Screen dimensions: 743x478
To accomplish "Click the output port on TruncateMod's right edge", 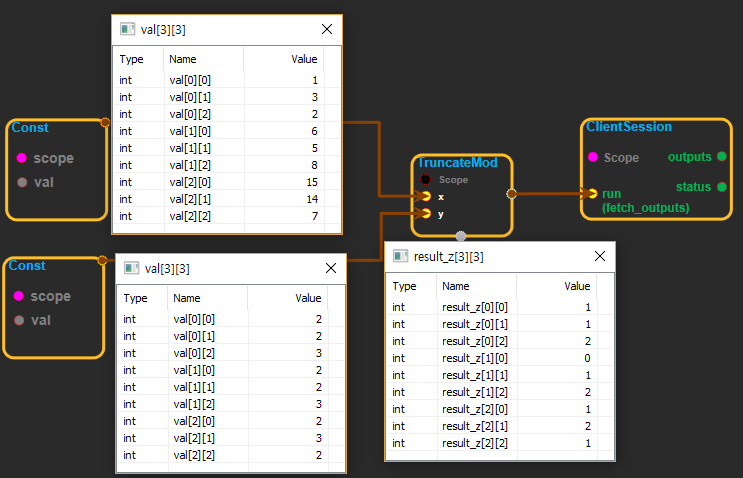I will pos(512,193).
